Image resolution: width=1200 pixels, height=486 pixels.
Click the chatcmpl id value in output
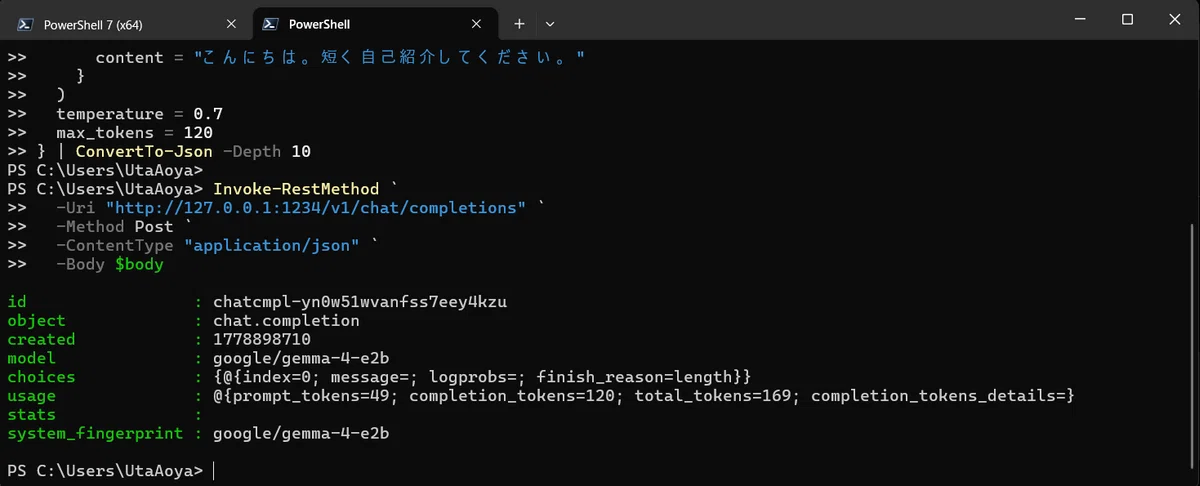click(360, 302)
